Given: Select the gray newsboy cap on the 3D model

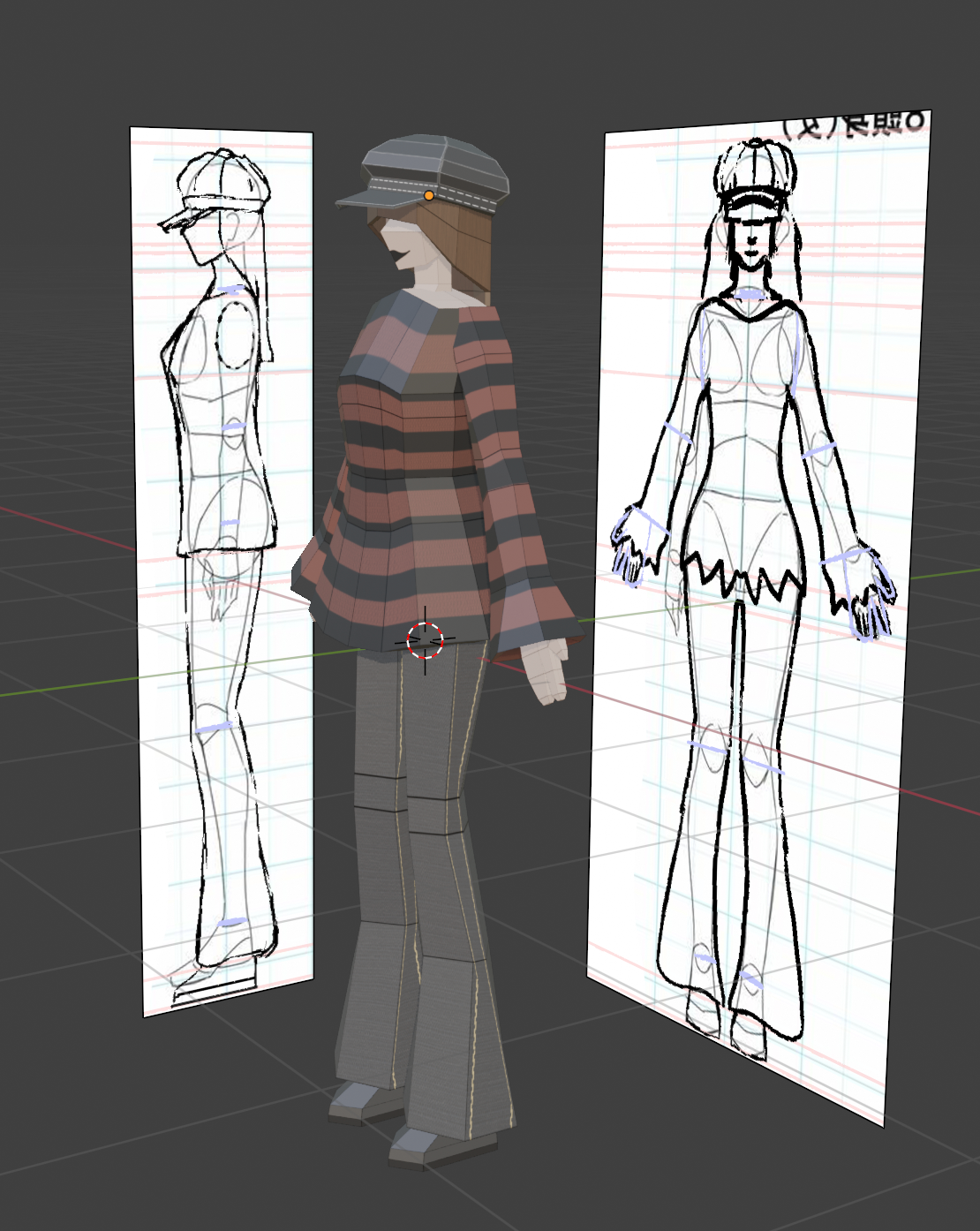Looking at the screenshot, I should click(422, 173).
